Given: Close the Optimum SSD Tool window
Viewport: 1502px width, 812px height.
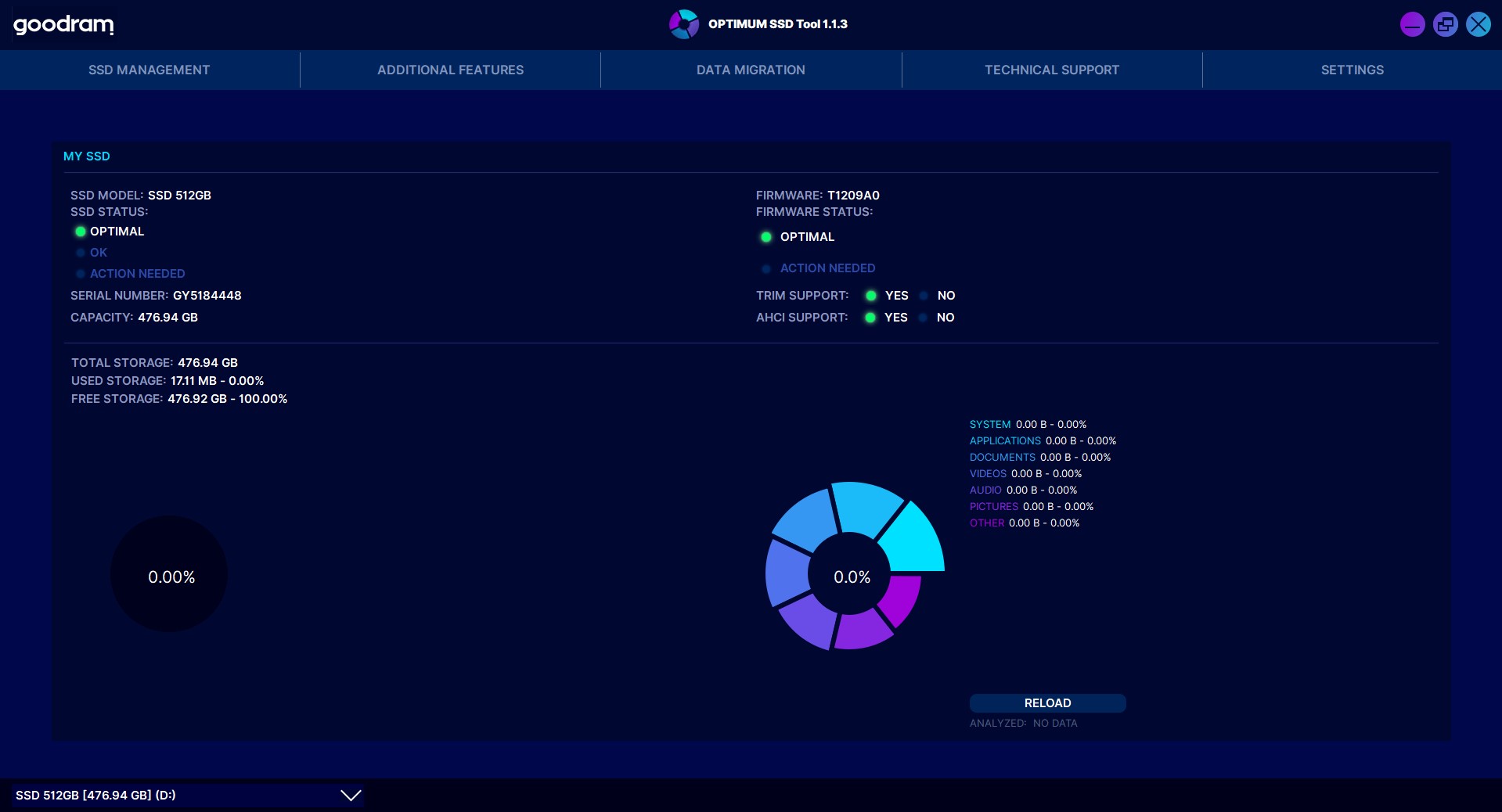Looking at the screenshot, I should pyautogui.click(x=1478, y=24).
